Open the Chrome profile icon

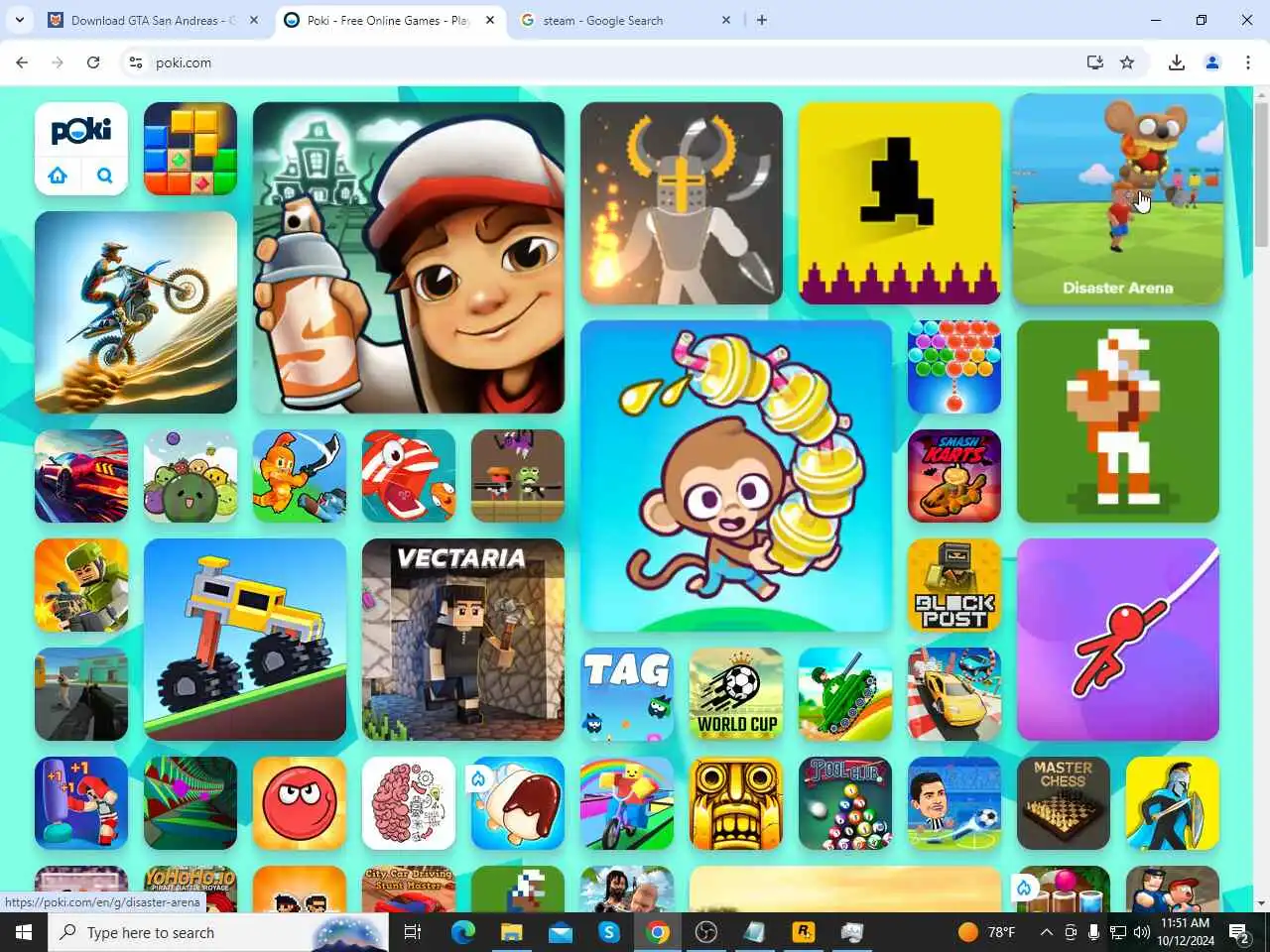(1212, 62)
